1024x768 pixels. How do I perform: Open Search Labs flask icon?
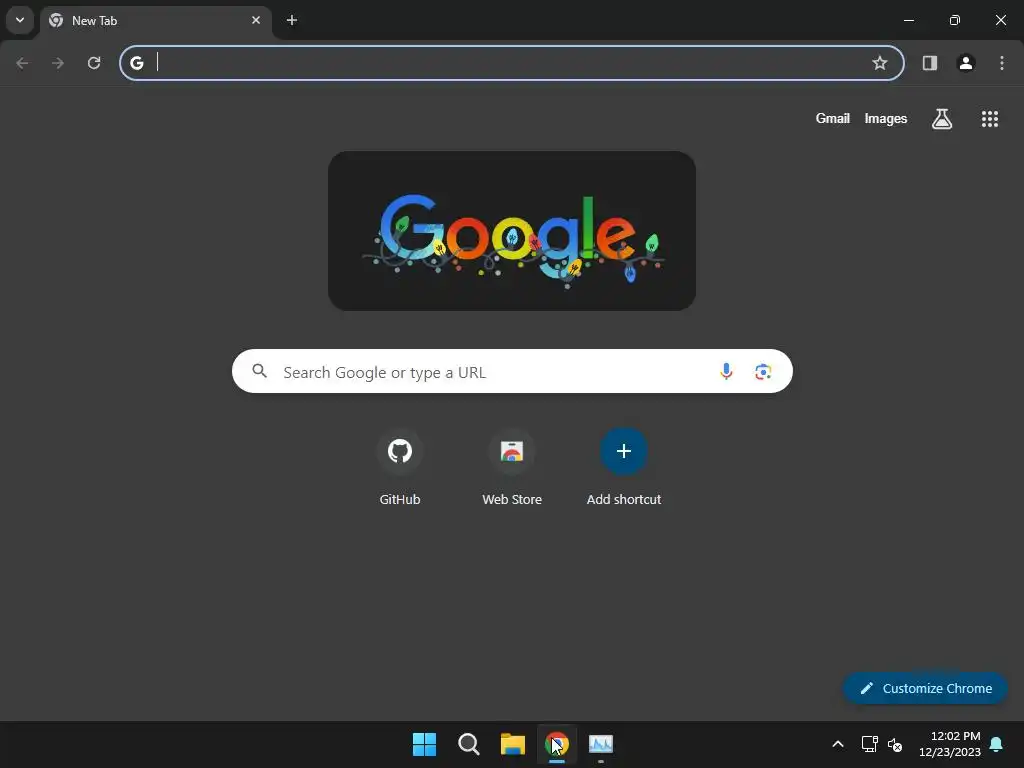coord(942,119)
